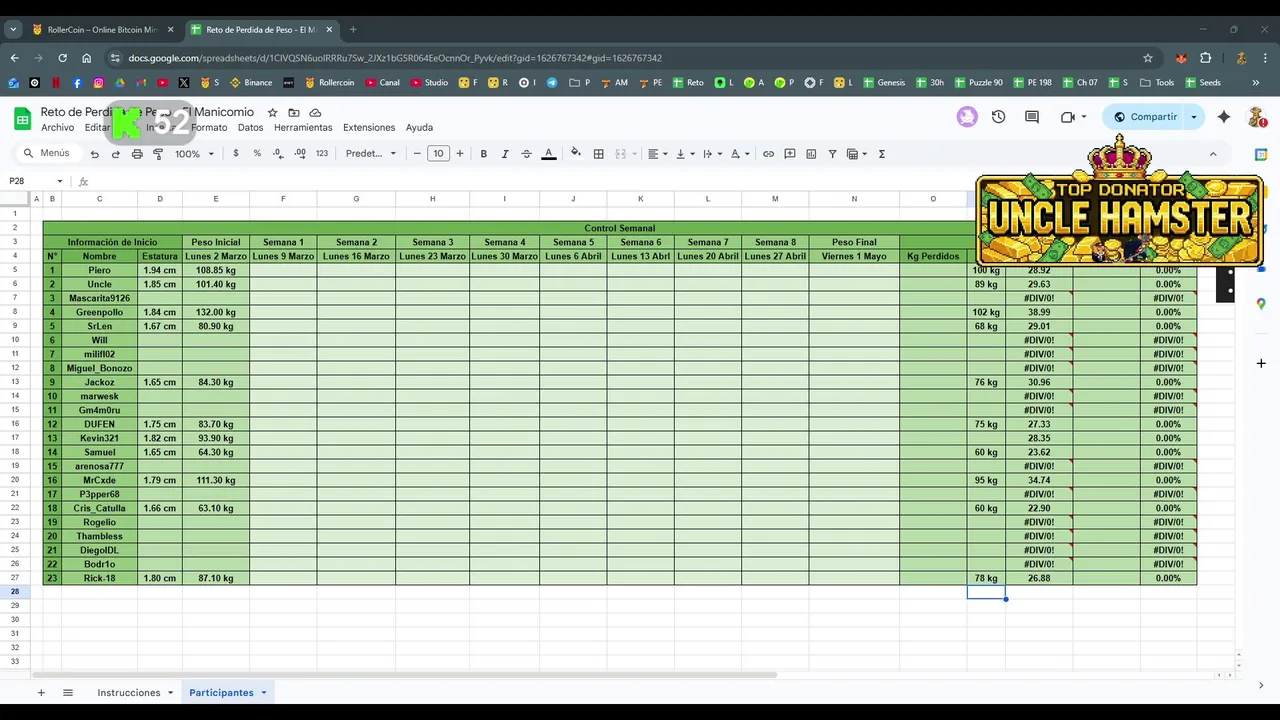Viewport: 1280px width, 720px height.
Task: Collapse the toolbar with the chevron arrow
Action: coord(1213,154)
